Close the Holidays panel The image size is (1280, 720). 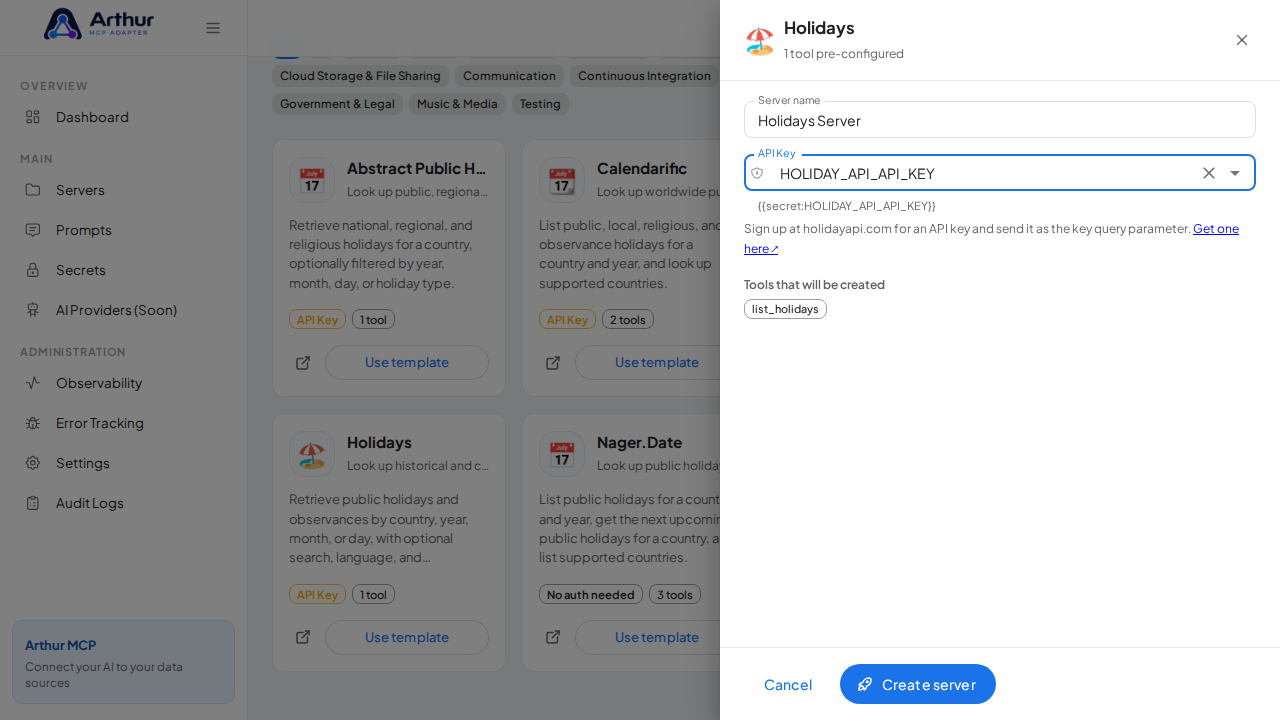(x=1242, y=40)
